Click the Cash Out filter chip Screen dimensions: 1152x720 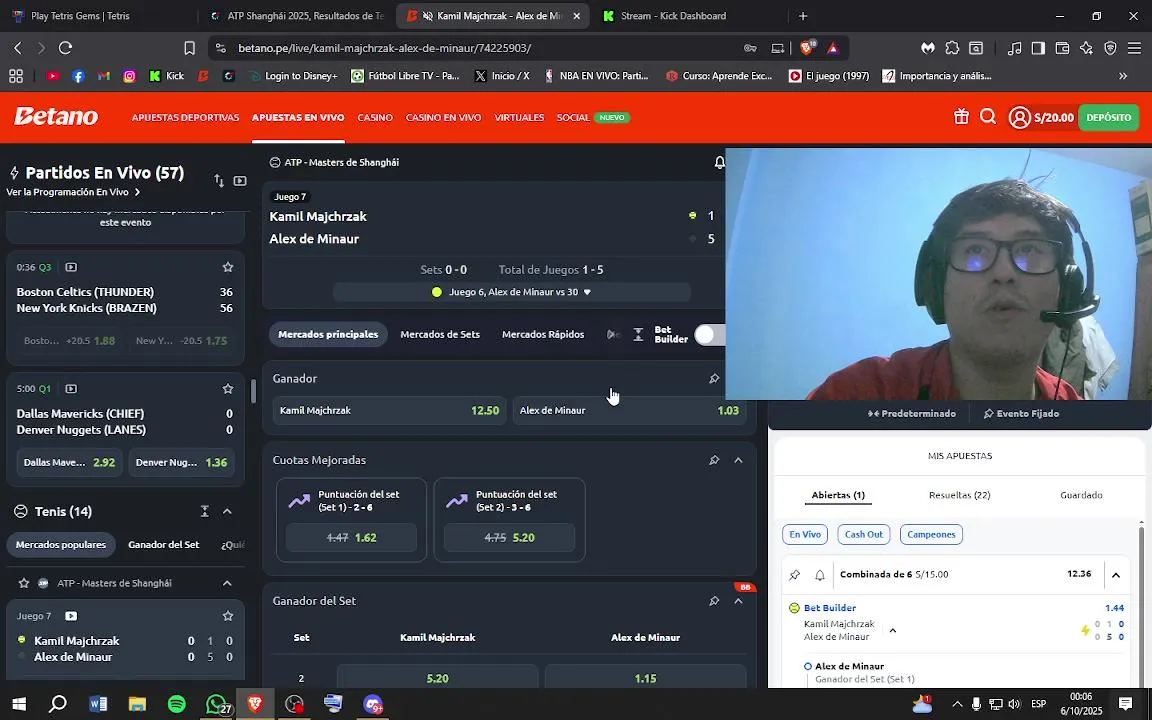(x=863, y=535)
